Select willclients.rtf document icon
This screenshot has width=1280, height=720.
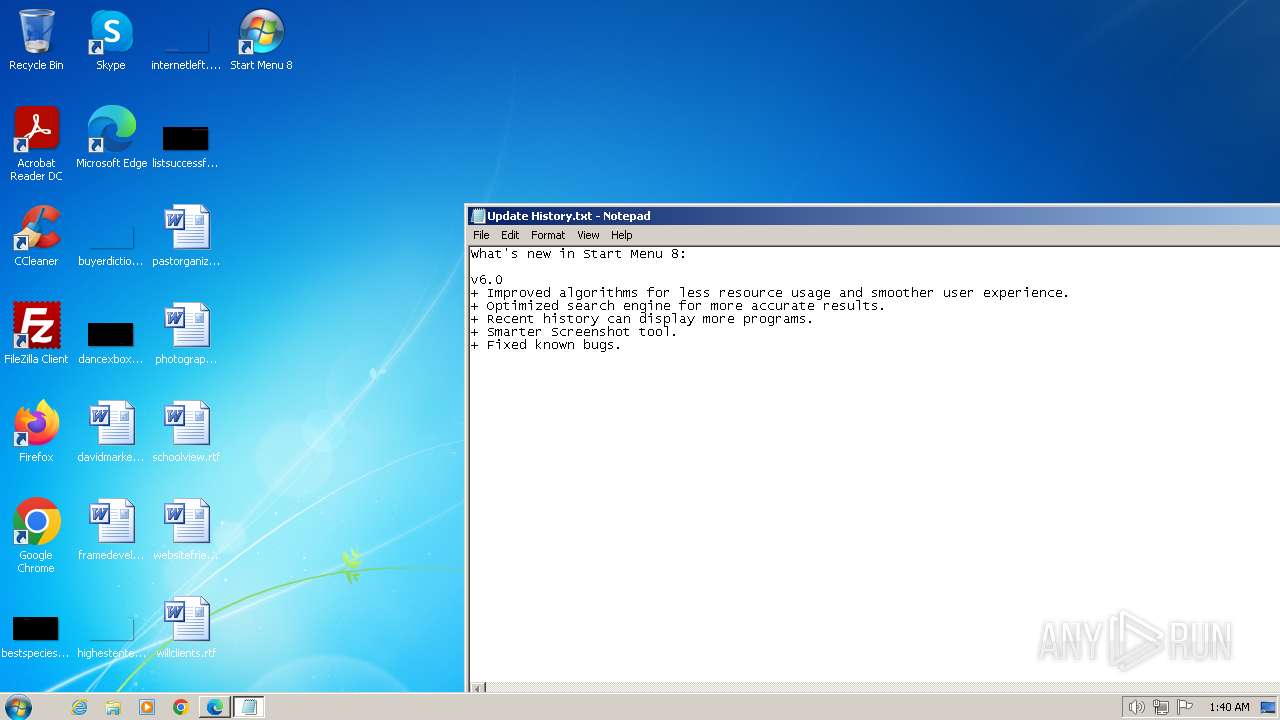[186, 628]
